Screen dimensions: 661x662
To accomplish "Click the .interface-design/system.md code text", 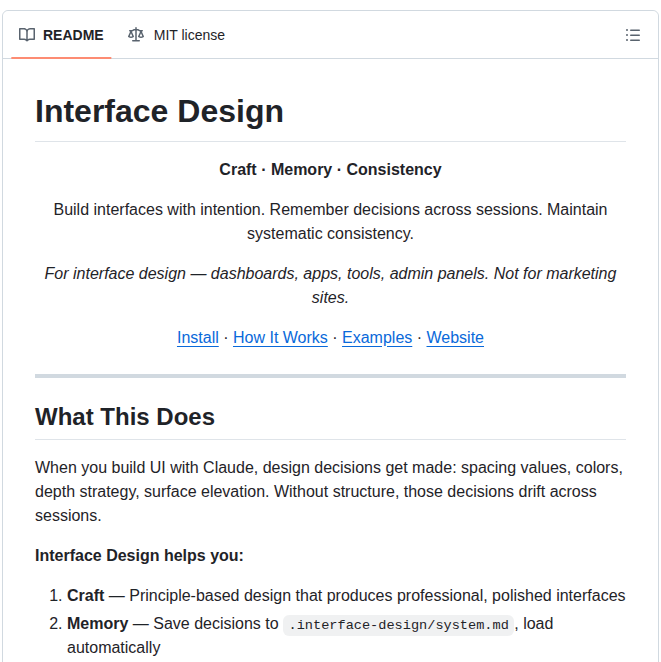I will point(398,624).
